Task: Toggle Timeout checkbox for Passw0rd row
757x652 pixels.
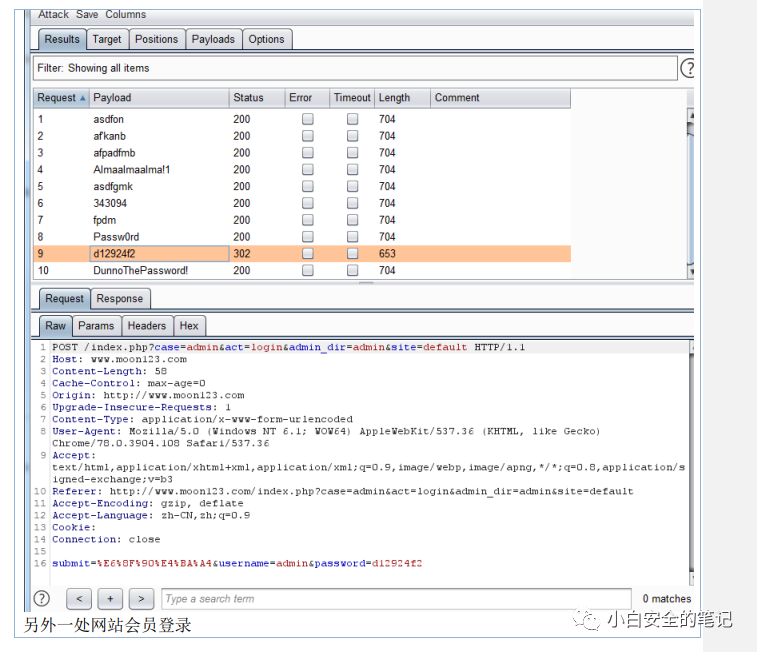Action: [x=352, y=236]
